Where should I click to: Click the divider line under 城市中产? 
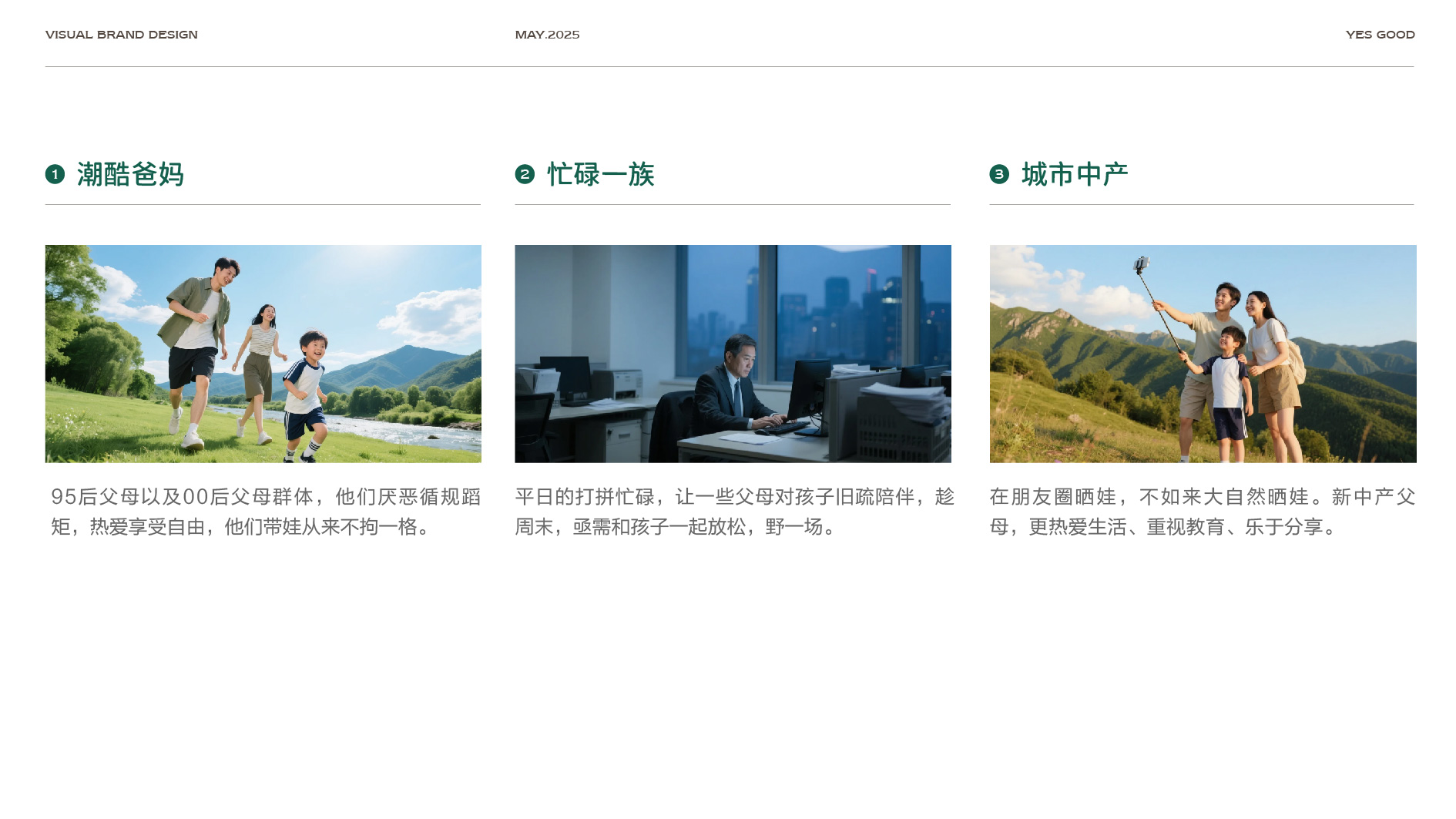(1201, 204)
